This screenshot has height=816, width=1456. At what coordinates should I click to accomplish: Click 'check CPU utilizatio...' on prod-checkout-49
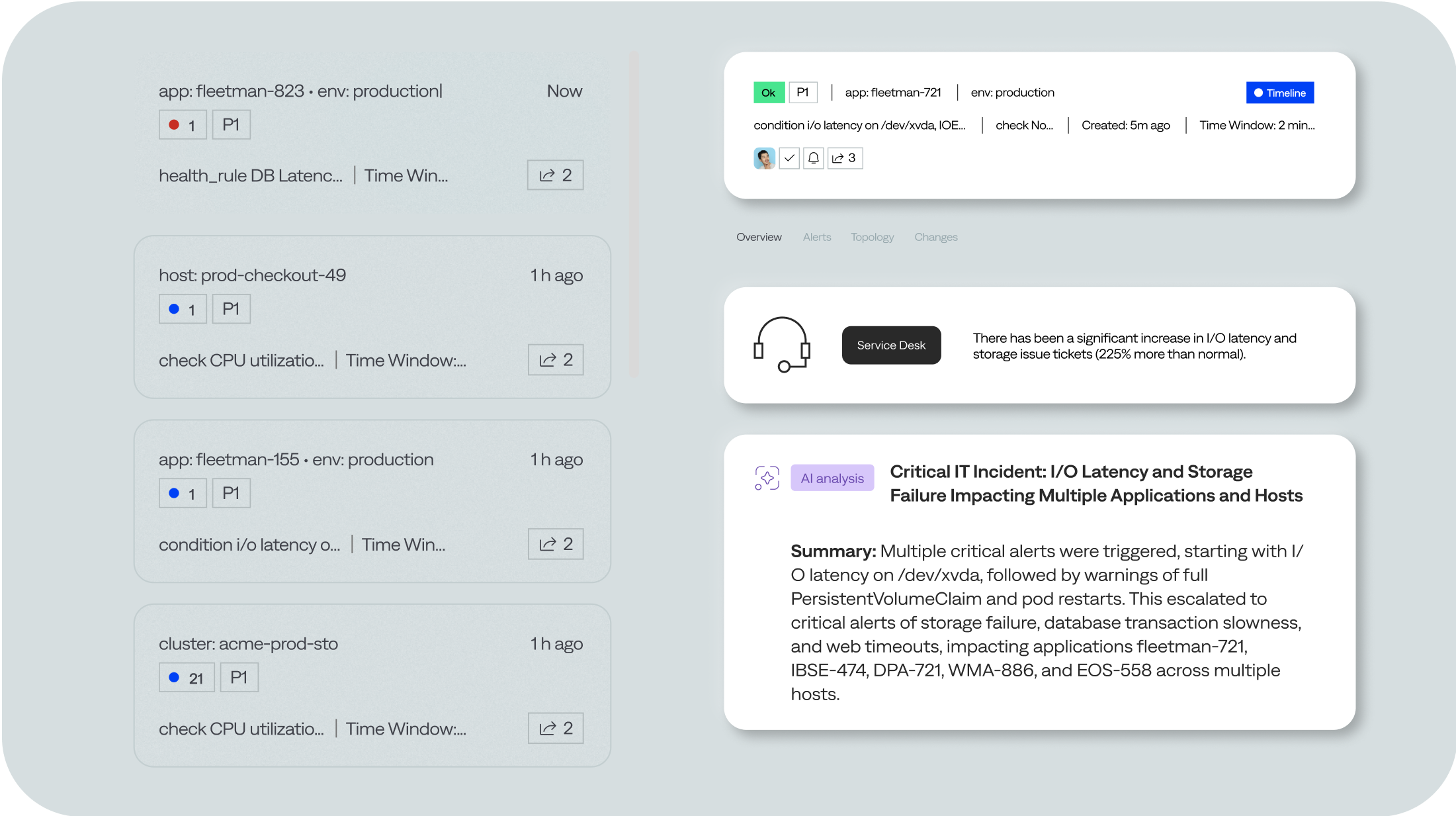(241, 360)
